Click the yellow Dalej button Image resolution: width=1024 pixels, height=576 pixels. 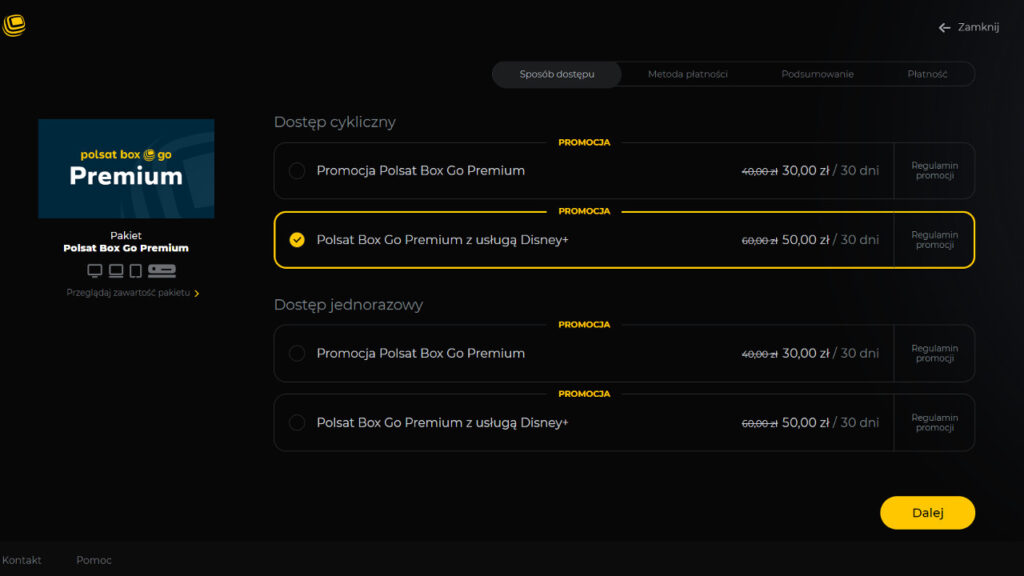click(927, 513)
